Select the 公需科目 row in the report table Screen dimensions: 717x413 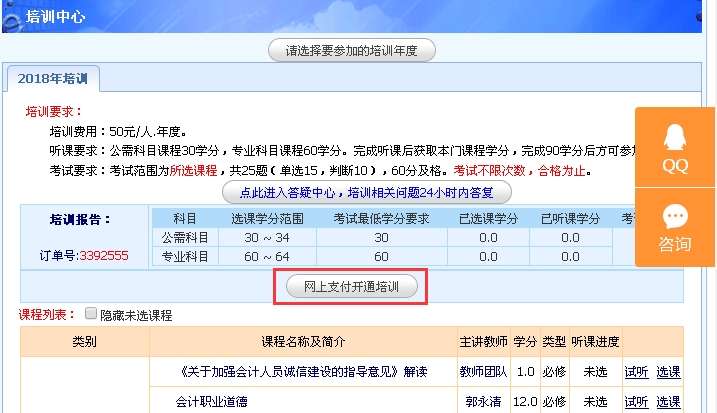coord(186,238)
